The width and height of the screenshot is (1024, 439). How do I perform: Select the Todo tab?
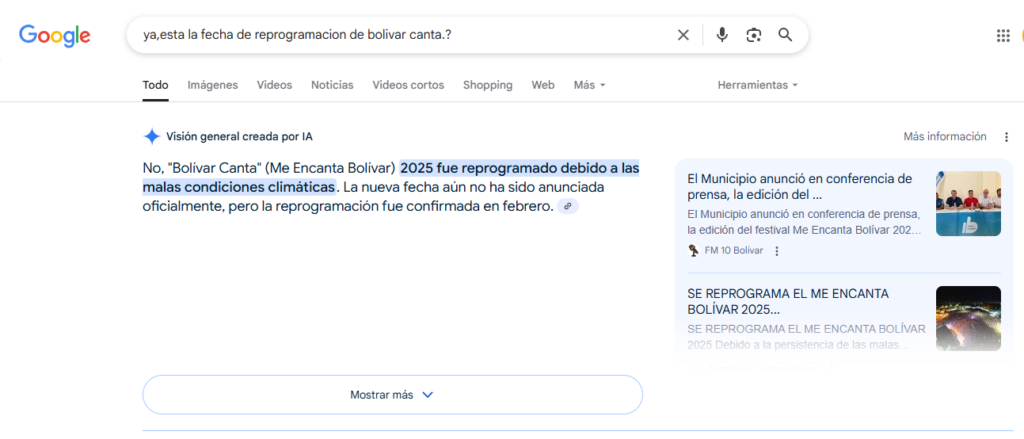pyautogui.click(x=155, y=85)
